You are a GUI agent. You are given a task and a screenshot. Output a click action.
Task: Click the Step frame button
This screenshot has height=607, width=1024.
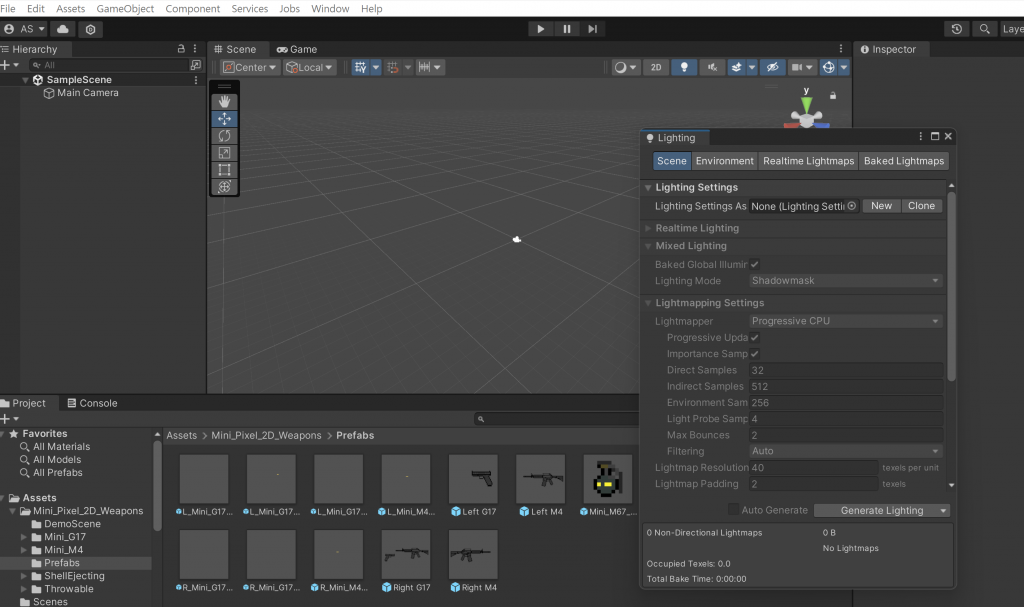[x=593, y=29]
